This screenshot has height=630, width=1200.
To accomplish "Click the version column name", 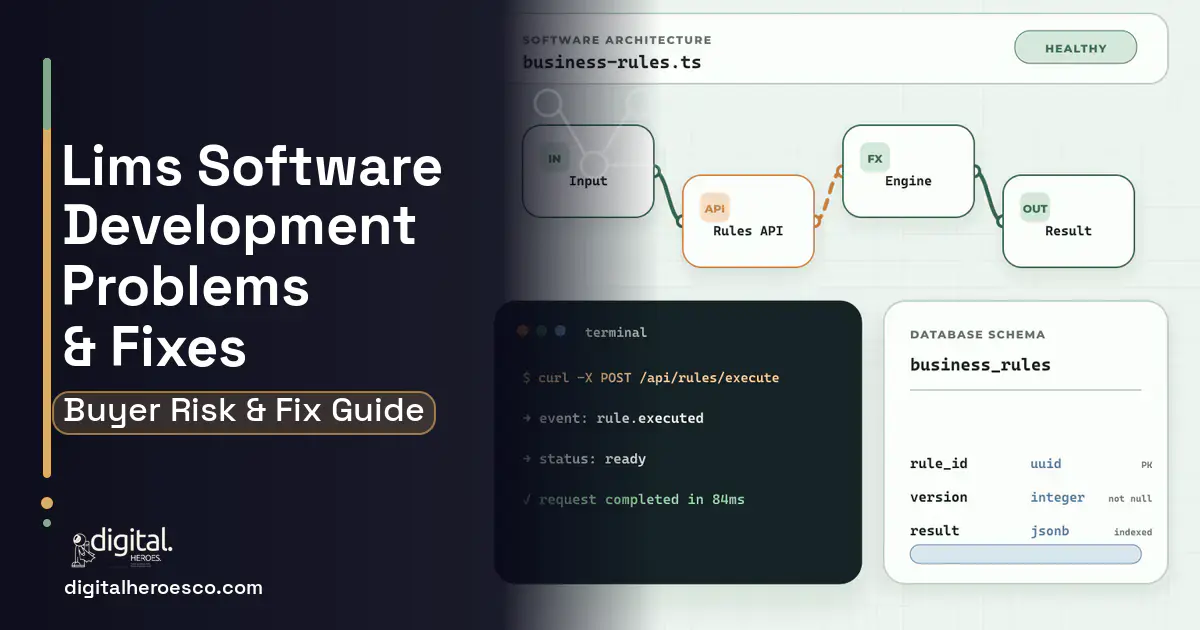I will [x=939, y=497].
